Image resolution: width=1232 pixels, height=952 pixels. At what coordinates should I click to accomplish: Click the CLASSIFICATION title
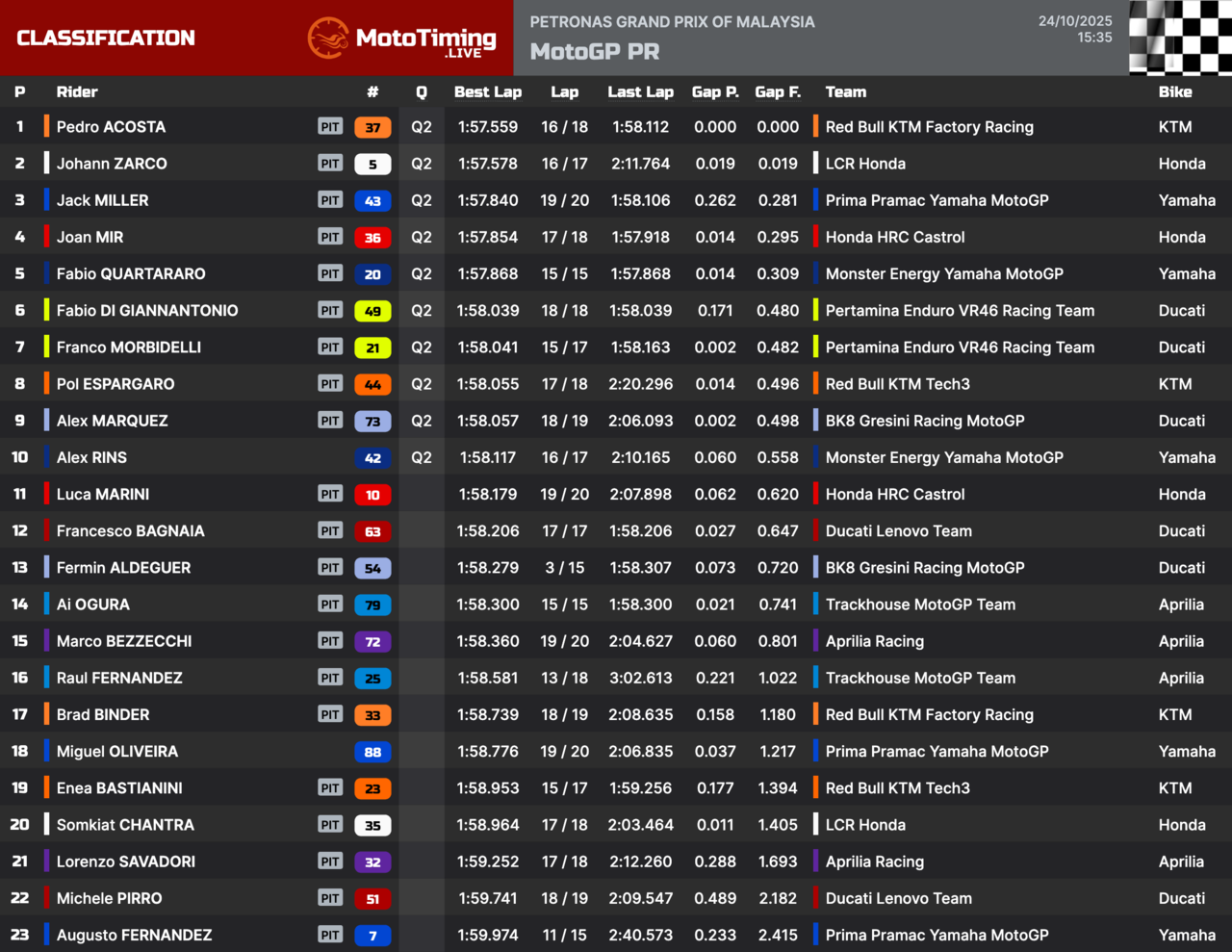106,39
